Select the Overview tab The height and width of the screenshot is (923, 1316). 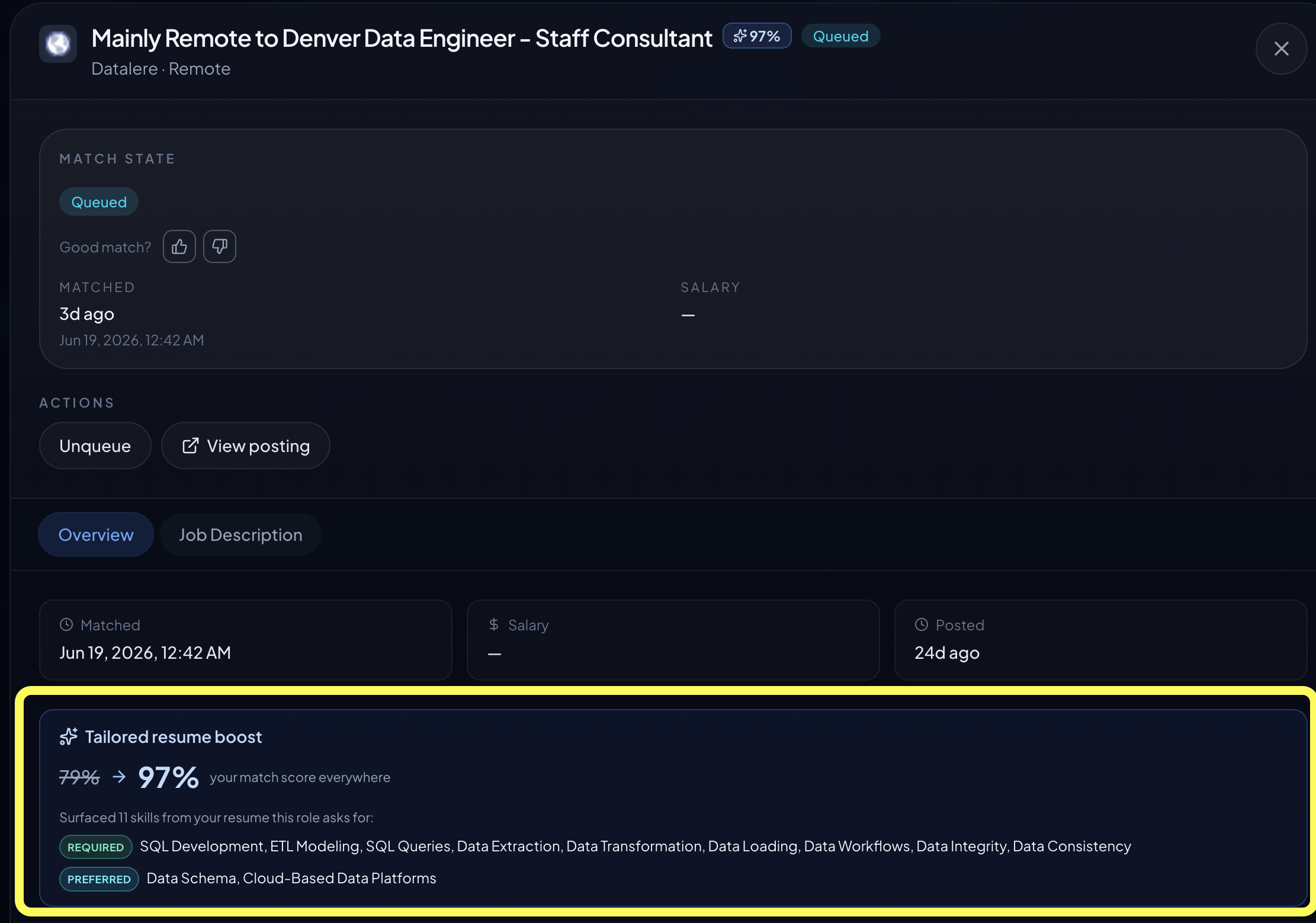coord(96,534)
